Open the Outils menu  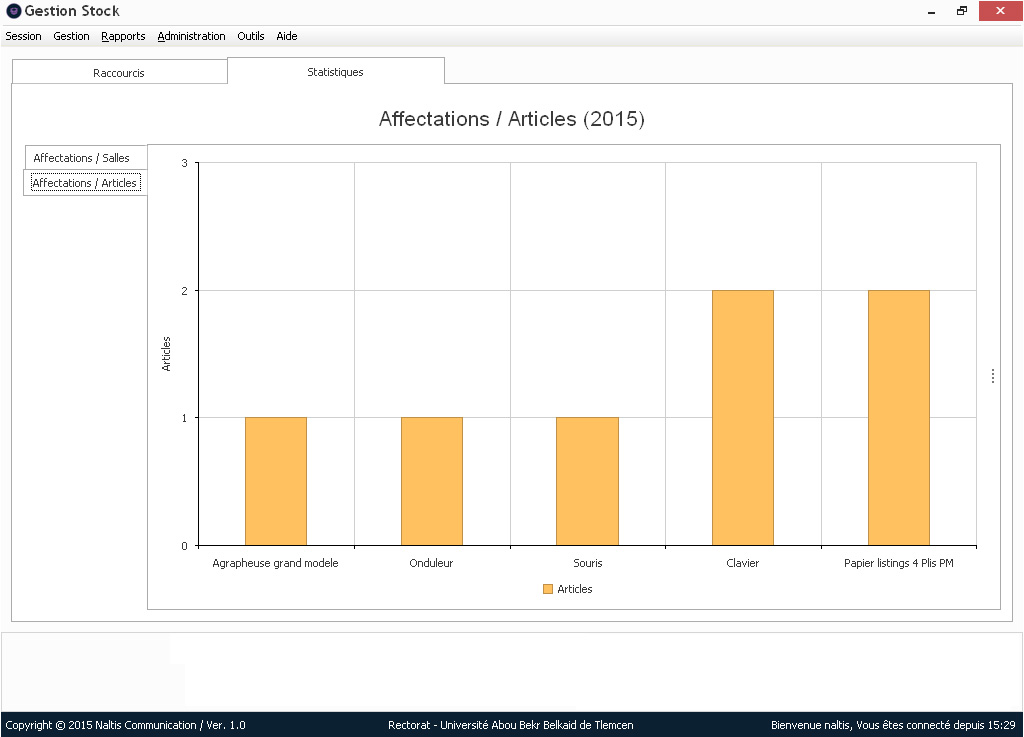[x=251, y=36]
